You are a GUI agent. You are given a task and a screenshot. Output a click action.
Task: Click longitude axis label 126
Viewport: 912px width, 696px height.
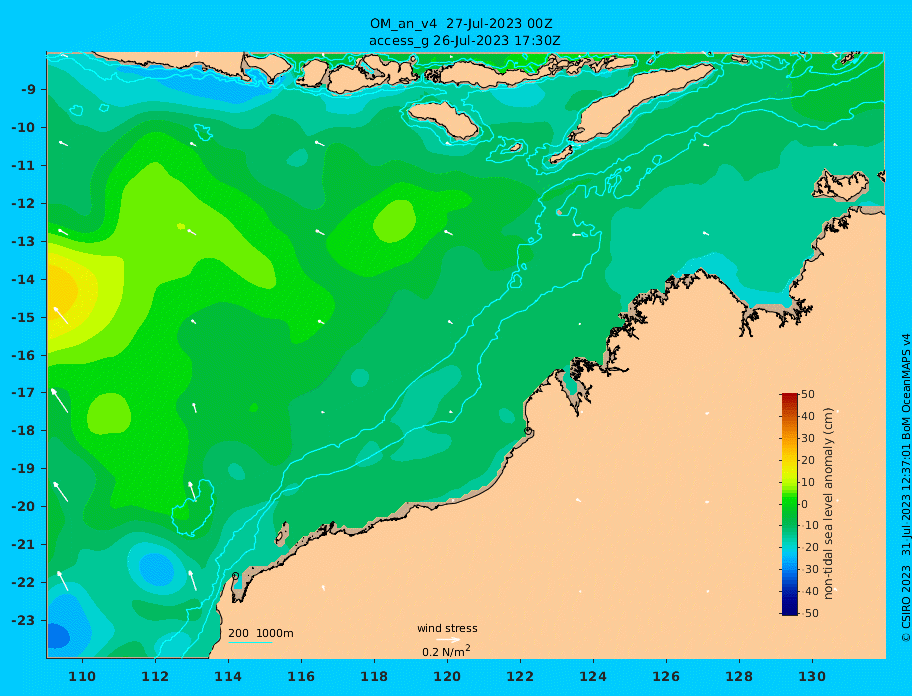click(666, 676)
